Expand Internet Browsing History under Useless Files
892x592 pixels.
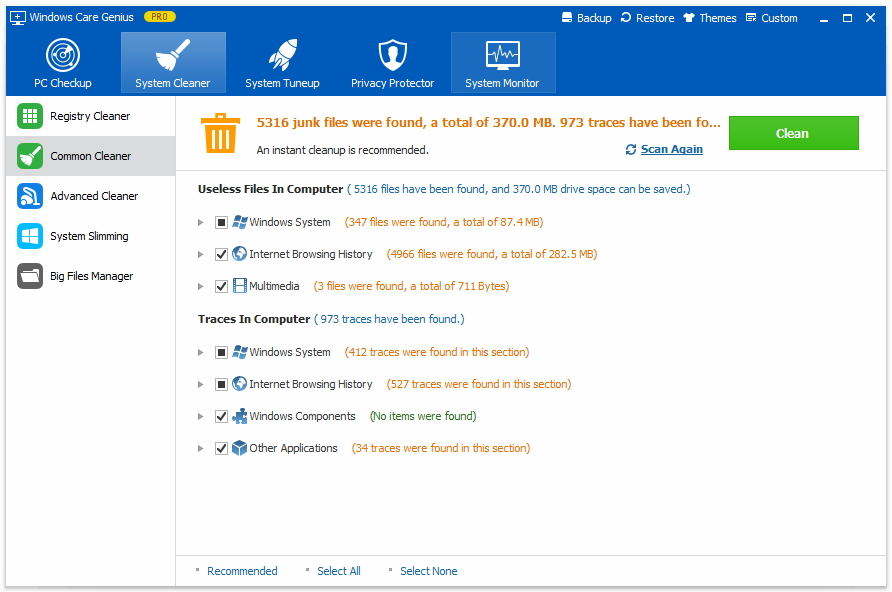click(x=200, y=254)
